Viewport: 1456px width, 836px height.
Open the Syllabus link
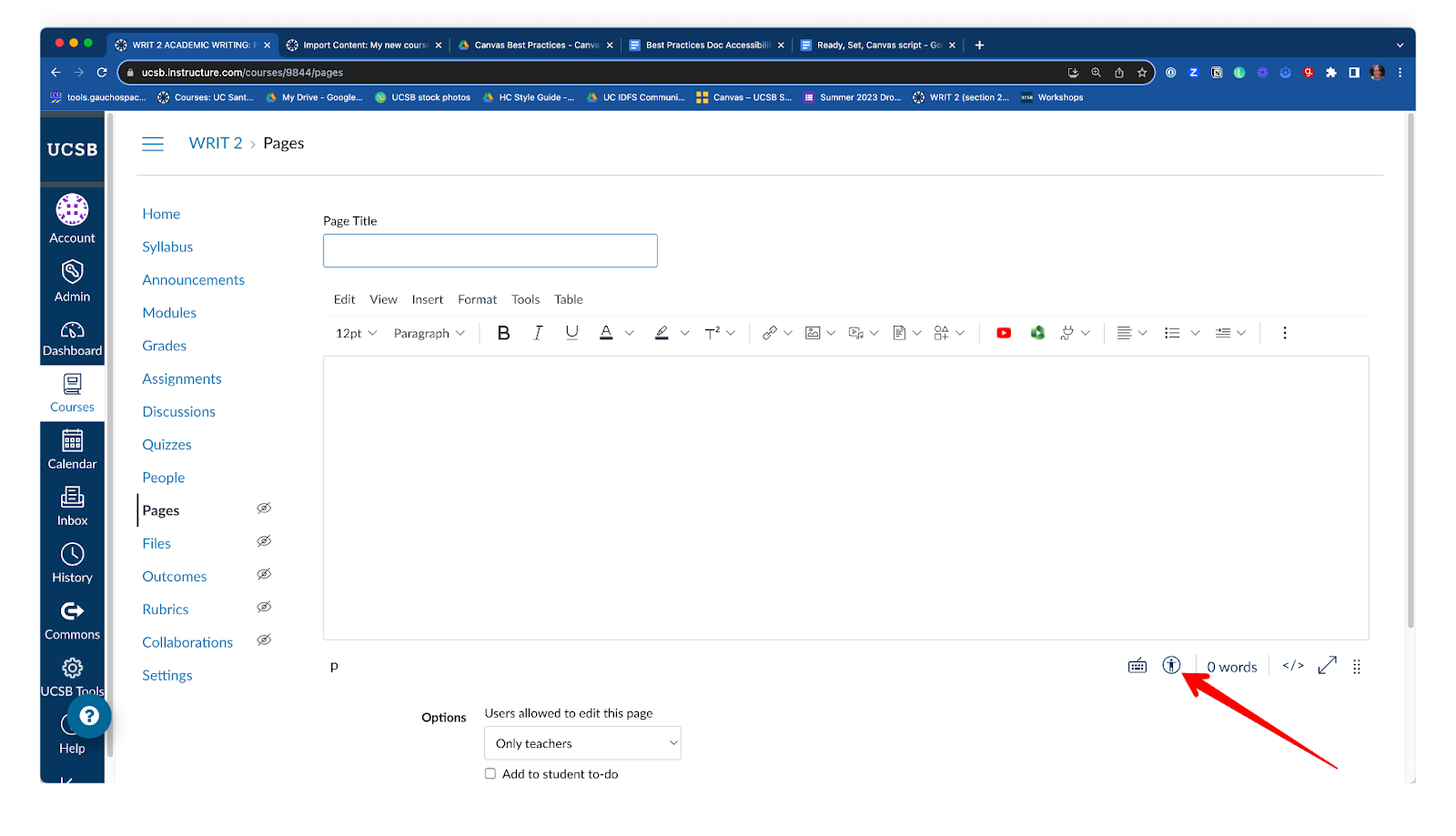pos(167,247)
